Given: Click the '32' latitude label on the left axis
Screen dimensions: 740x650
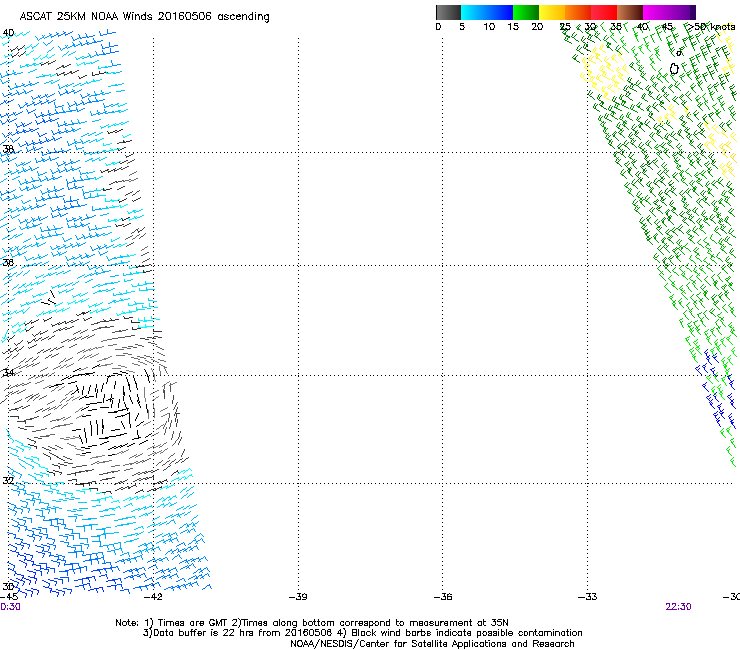Looking at the screenshot, I should [8, 481].
